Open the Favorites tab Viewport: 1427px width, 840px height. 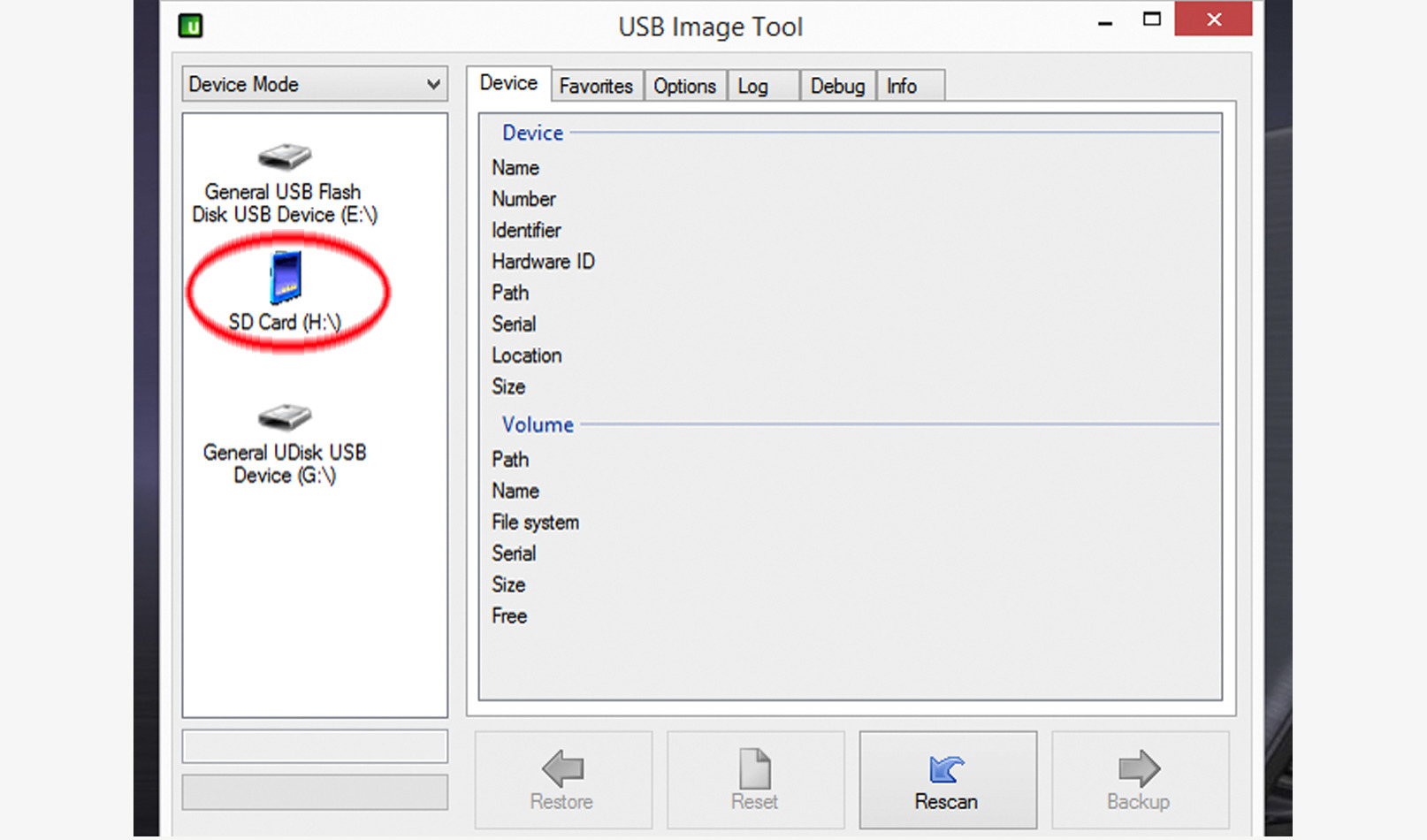point(597,86)
